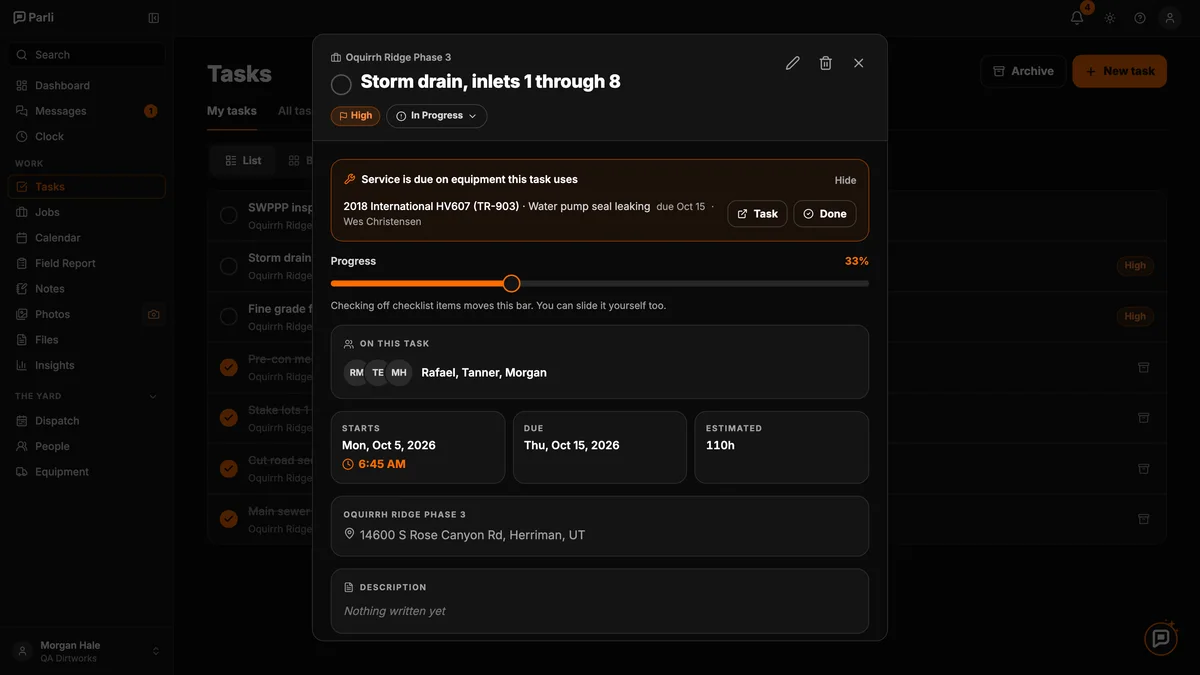The image size is (1200, 675).
Task: Uncheck the Pre-con meeting task
Action: coord(229,367)
